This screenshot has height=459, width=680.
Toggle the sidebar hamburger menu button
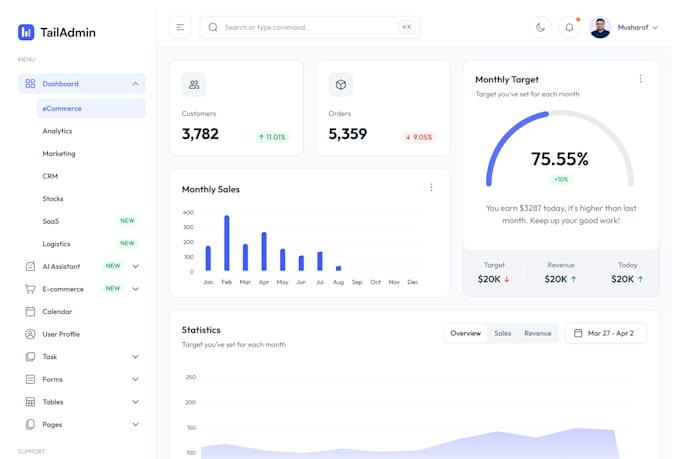tap(180, 27)
